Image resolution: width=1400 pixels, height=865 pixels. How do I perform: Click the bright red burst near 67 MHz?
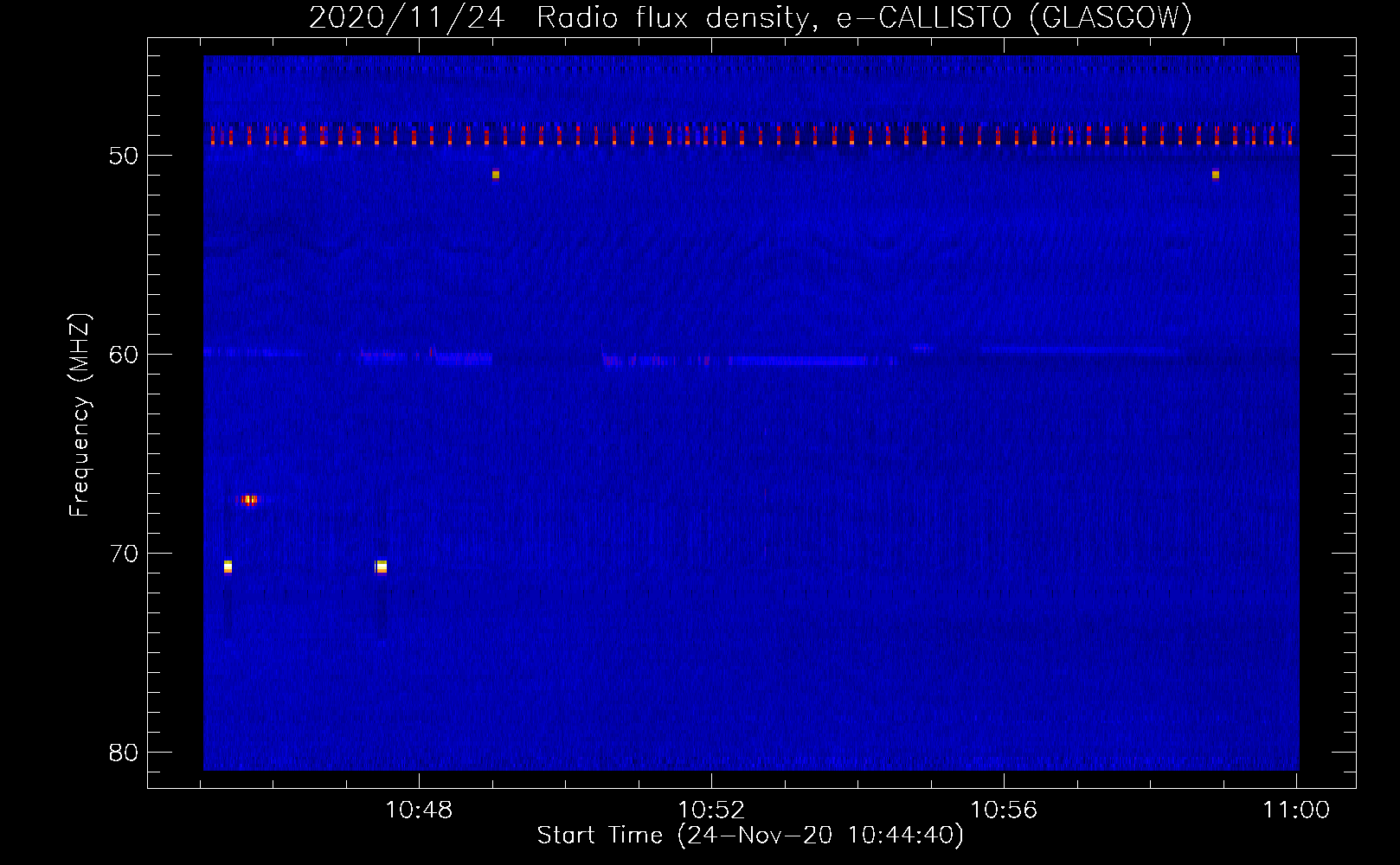pos(247,499)
